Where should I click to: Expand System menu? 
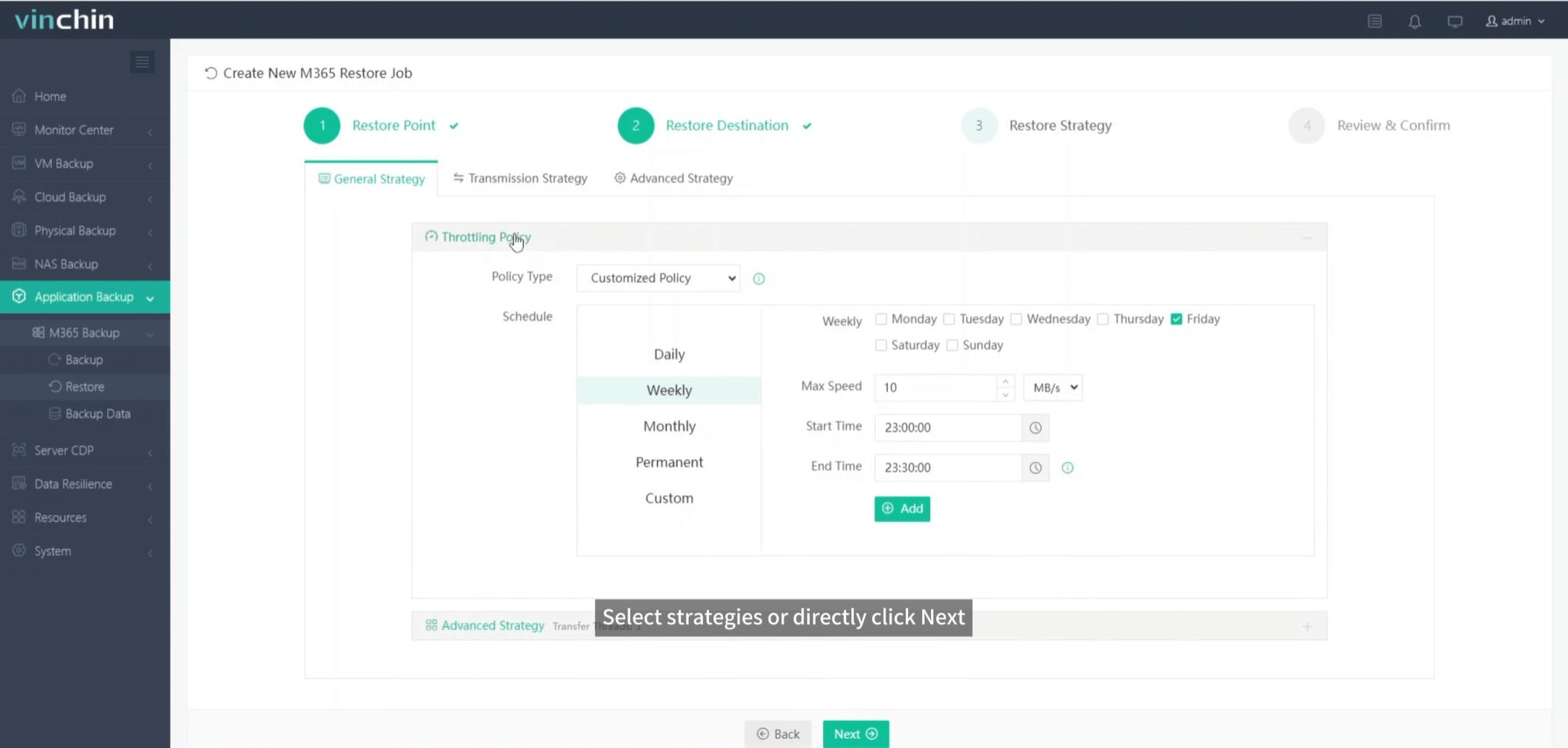(x=85, y=551)
